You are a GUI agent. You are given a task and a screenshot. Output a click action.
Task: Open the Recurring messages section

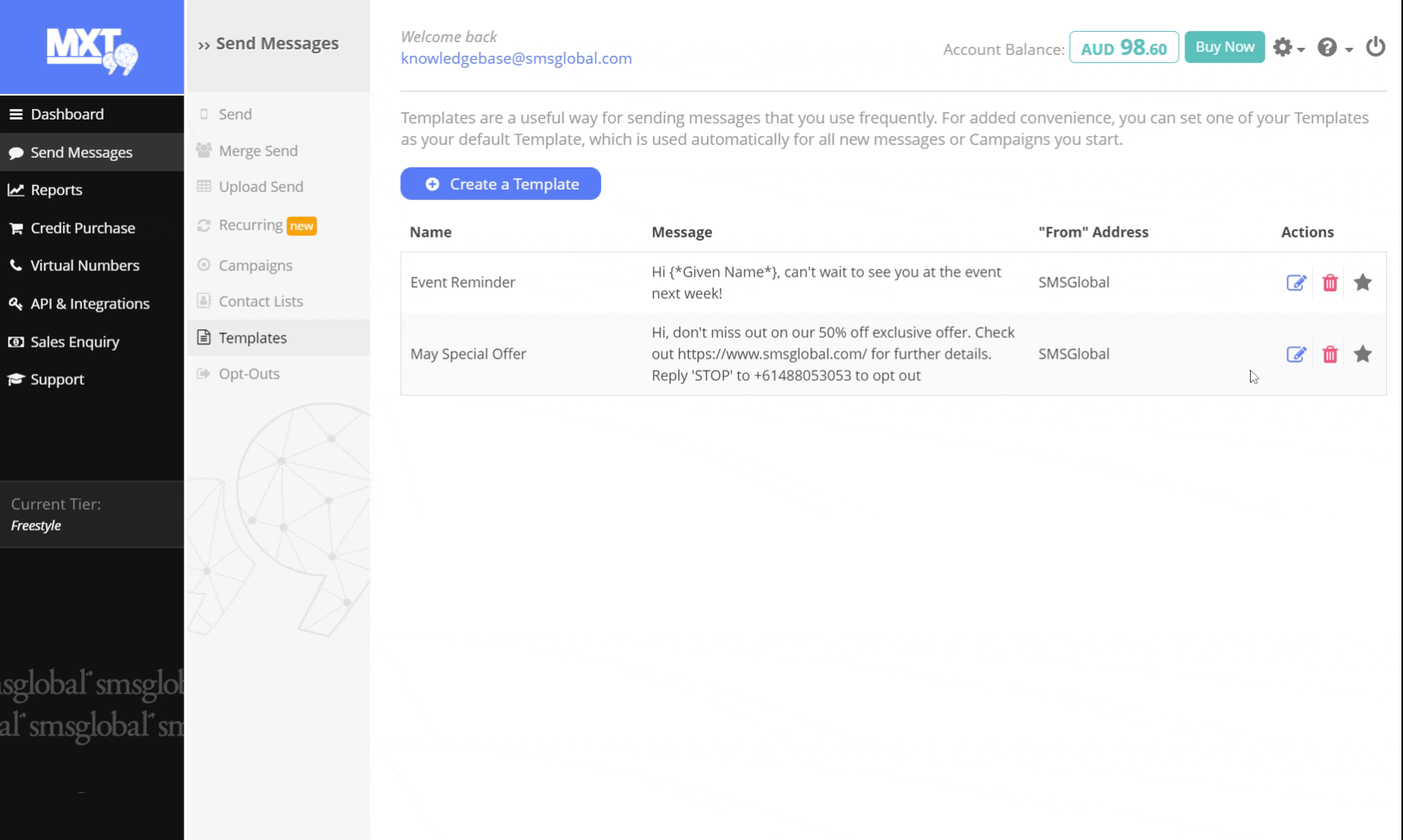tap(250, 226)
